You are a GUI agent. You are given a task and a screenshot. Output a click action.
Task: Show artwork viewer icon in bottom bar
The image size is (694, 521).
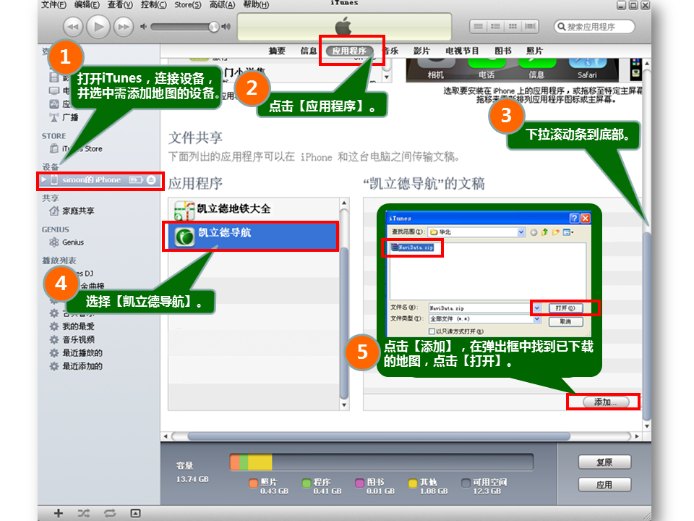pyautogui.click(x=135, y=513)
